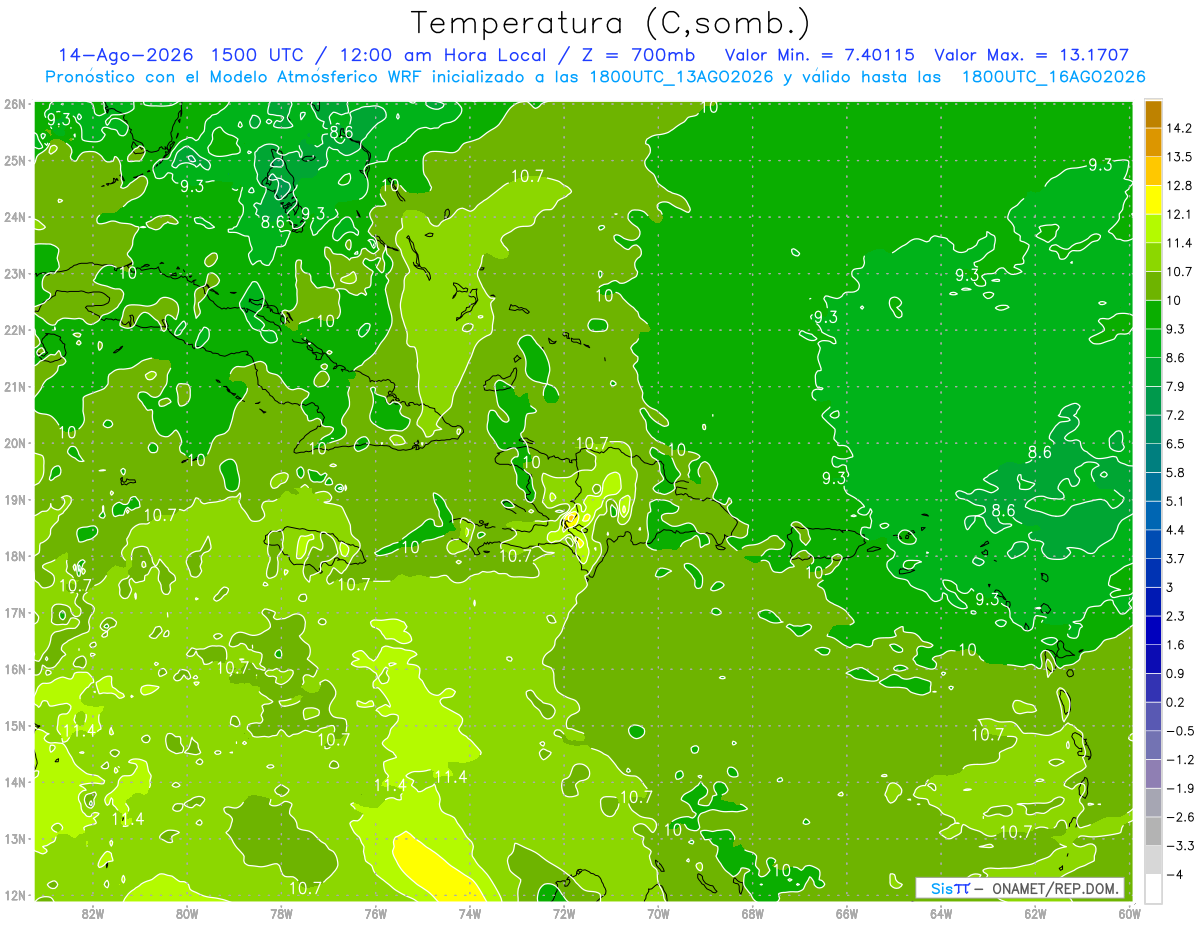Click colorbar label '-2.6'
The width and height of the screenshot is (1200, 927).
click(x=1178, y=817)
